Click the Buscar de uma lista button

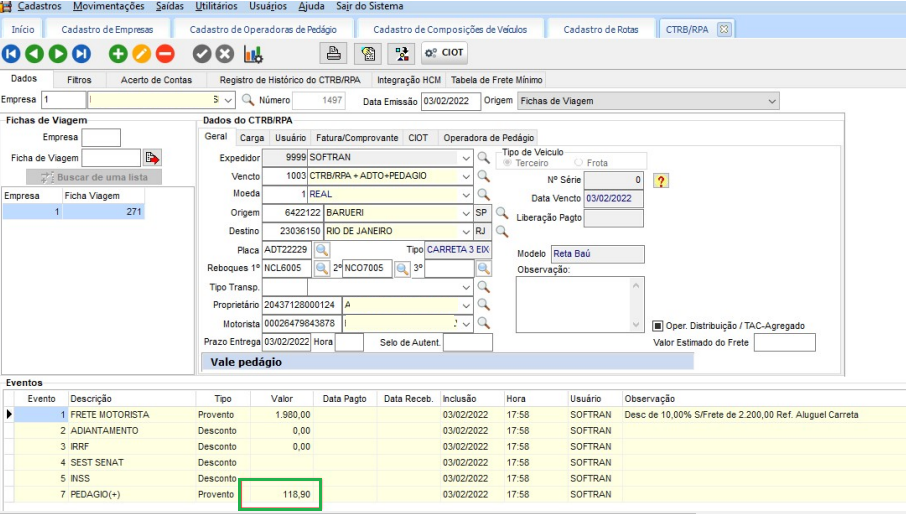coord(95,177)
